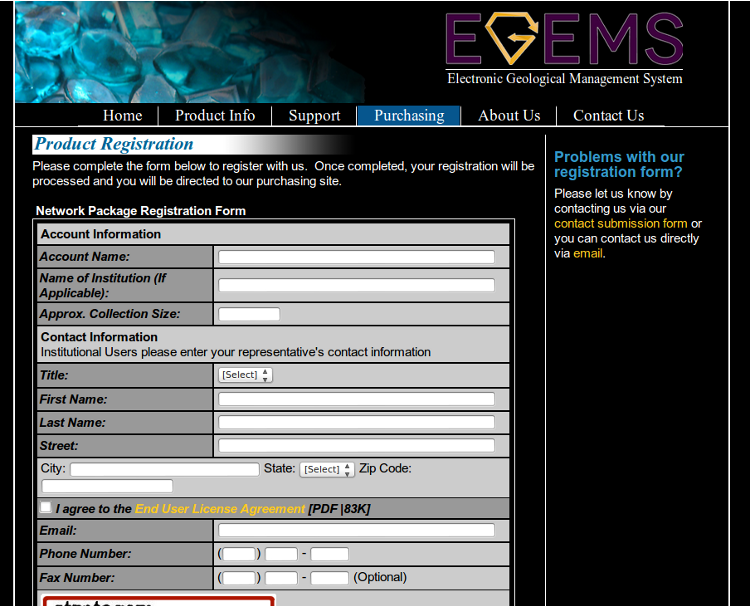Click into the First Name field
This screenshot has width=750, height=606.
point(356,399)
